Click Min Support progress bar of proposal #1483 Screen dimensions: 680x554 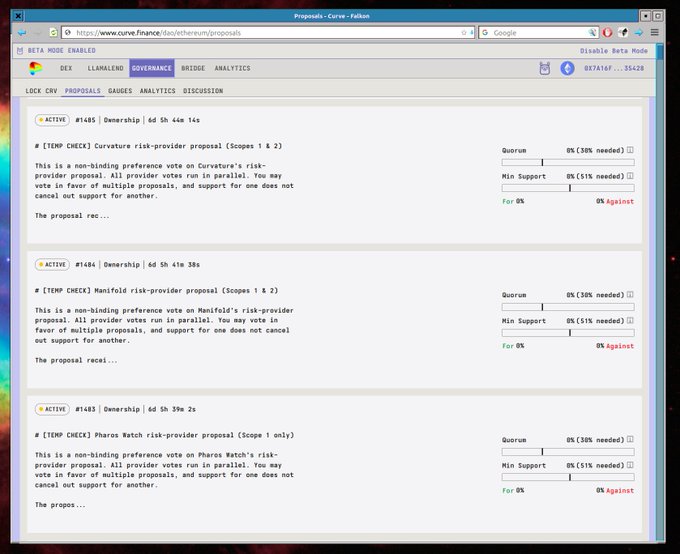click(x=568, y=477)
